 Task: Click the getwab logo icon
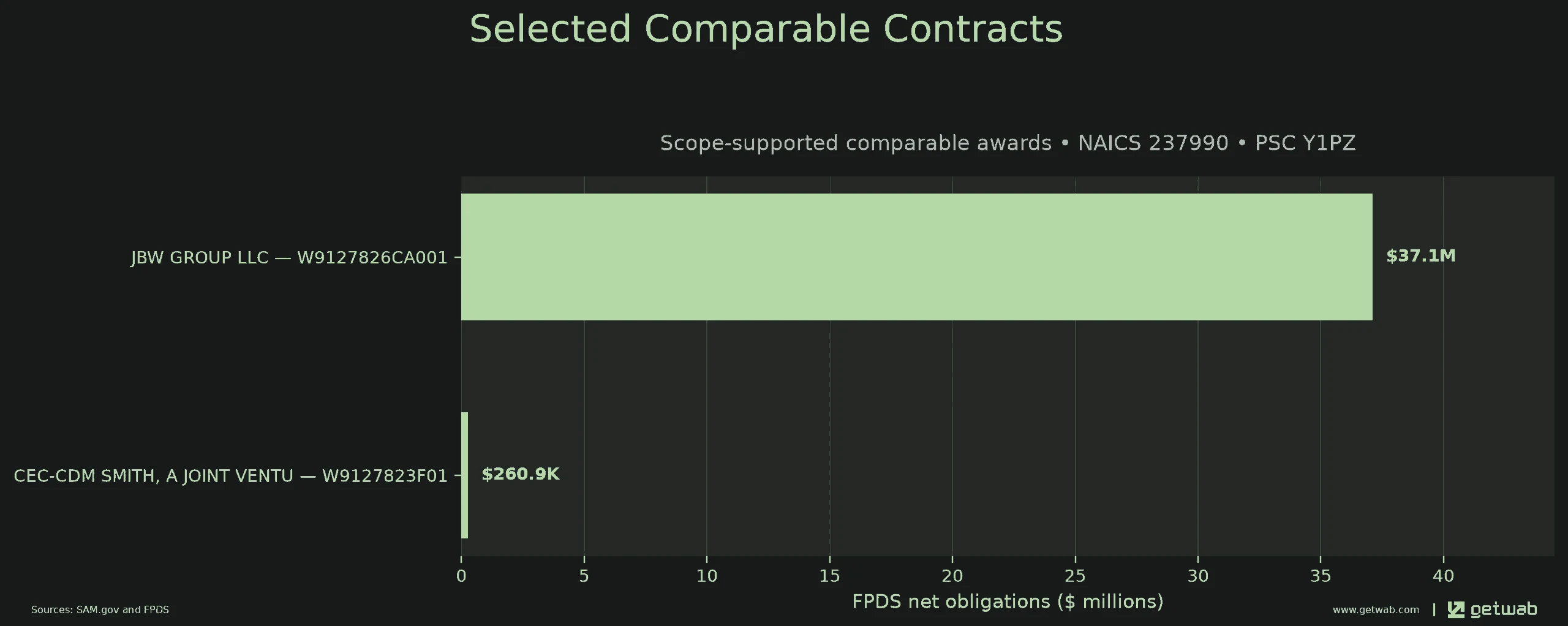click(1456, 609)
